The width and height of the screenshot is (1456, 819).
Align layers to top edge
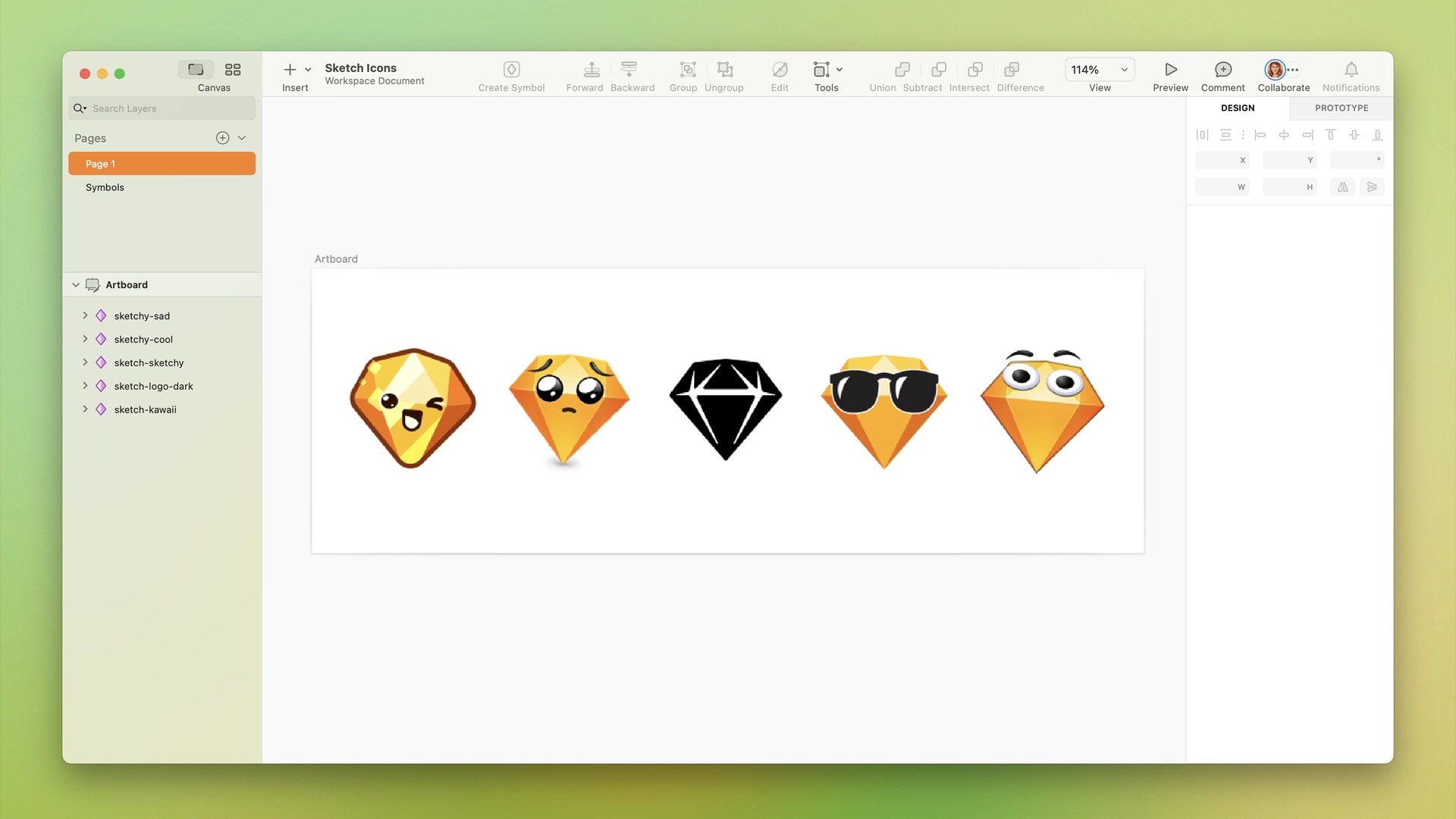pyautogui.click(x=1330, y=135)
